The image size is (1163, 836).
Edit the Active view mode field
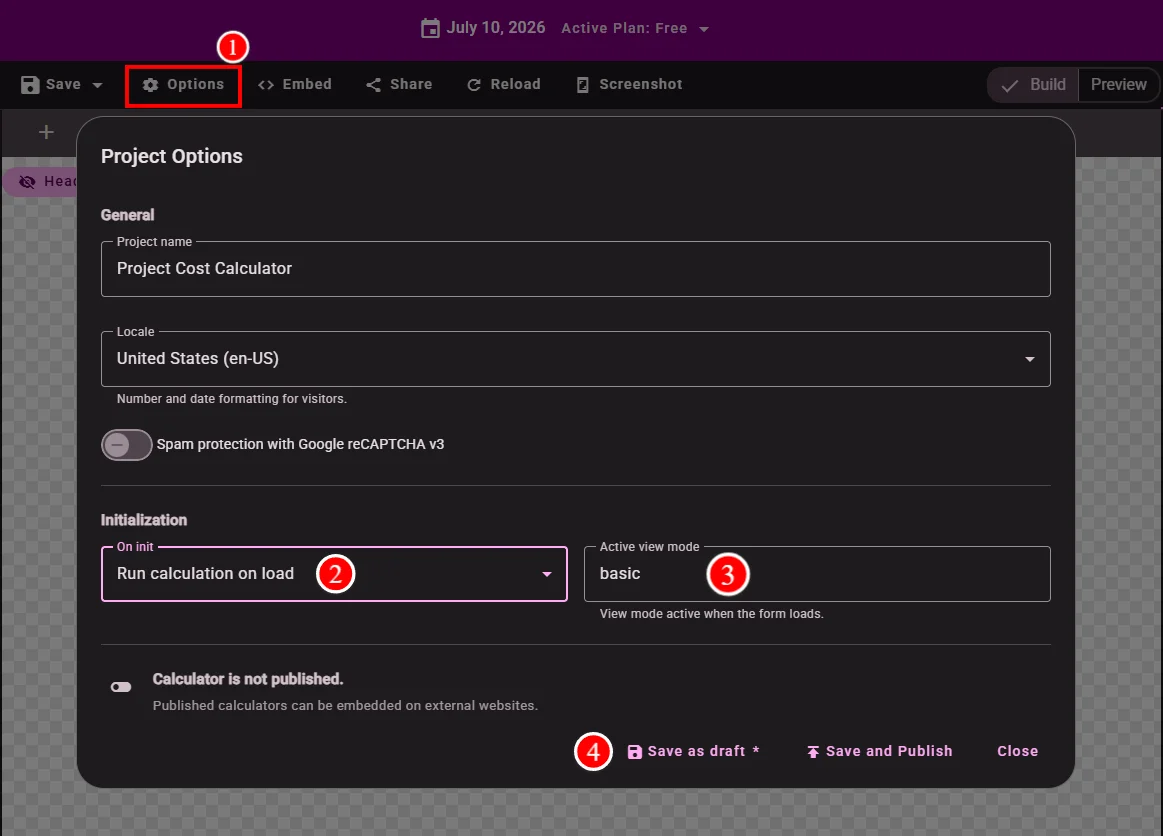click(x=817, y=574)
